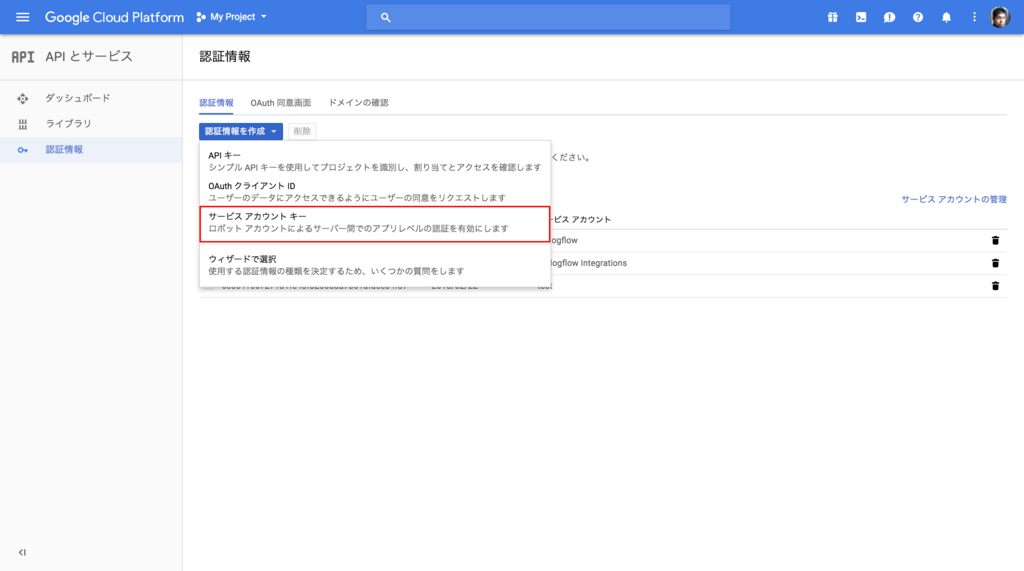
Task: Delete the Dialogflow service account key
Action: 995,240
